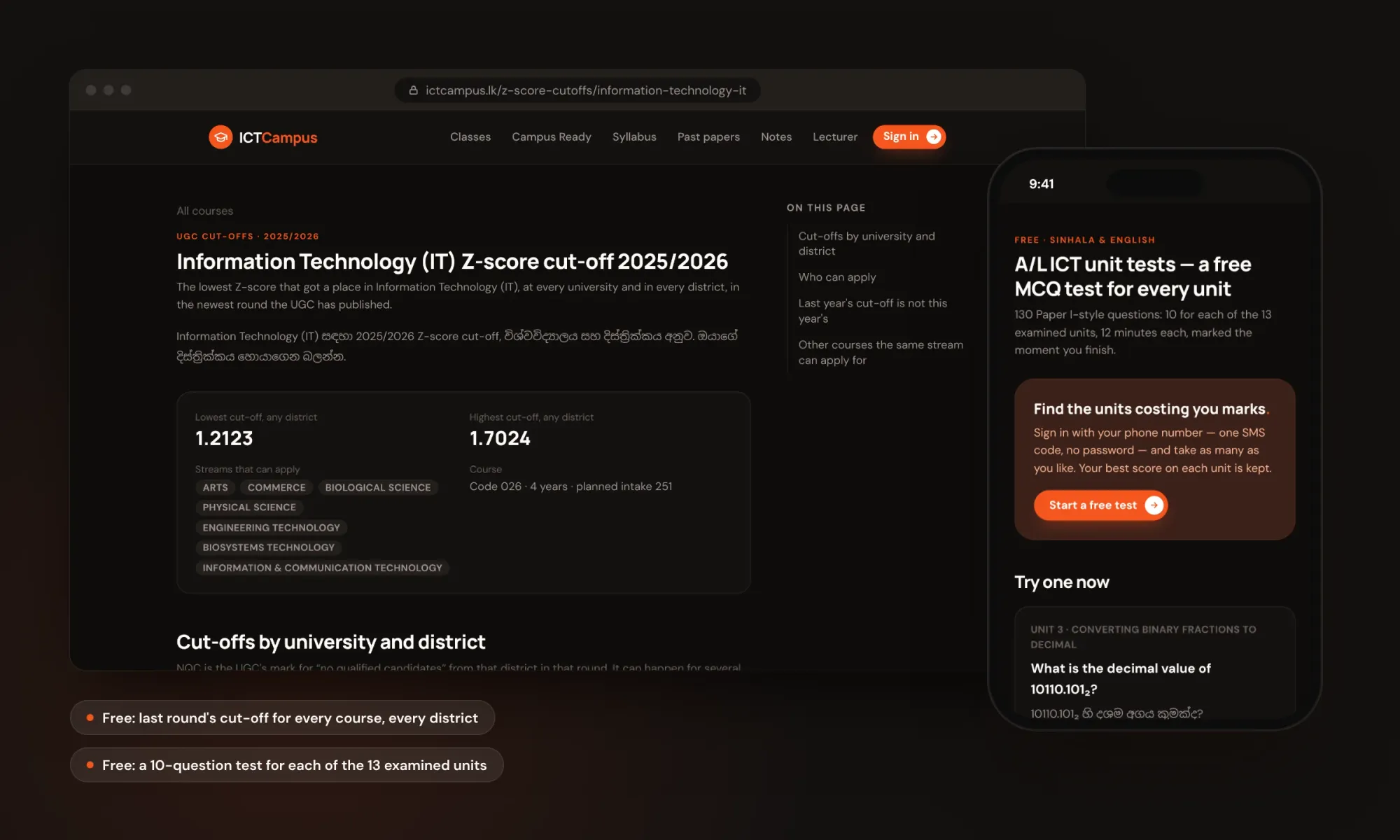
Task: Select the COMMERCE stream tag
Action: coord(276,487)
